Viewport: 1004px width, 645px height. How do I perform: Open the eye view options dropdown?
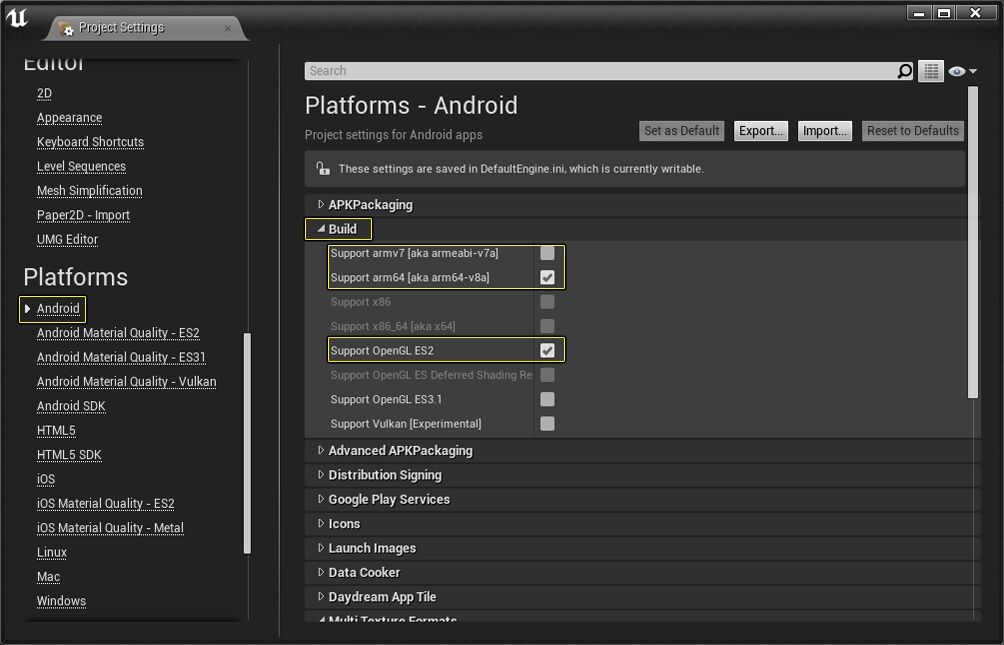pos(962,71)
